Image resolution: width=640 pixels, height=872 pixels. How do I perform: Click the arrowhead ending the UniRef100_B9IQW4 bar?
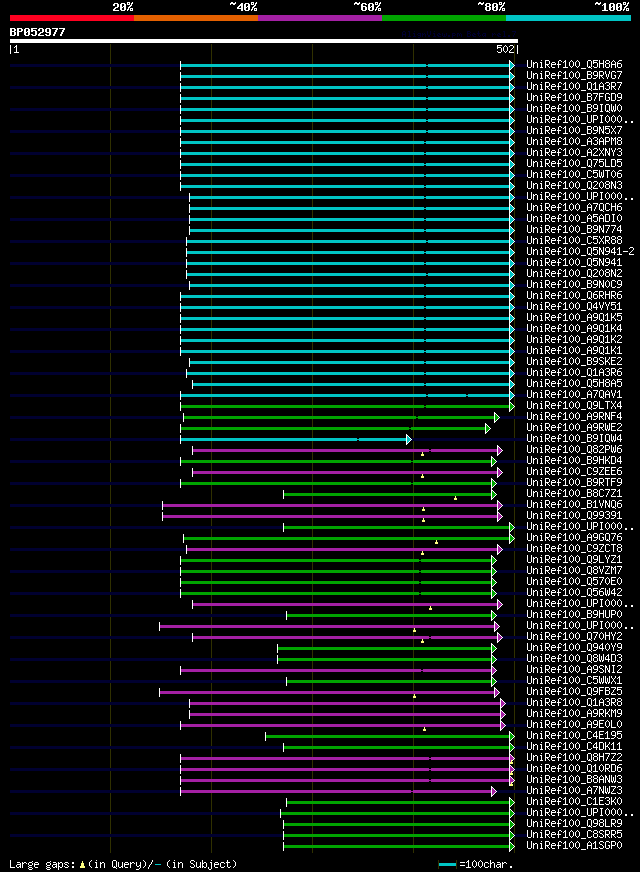click(x=409, y=439)
